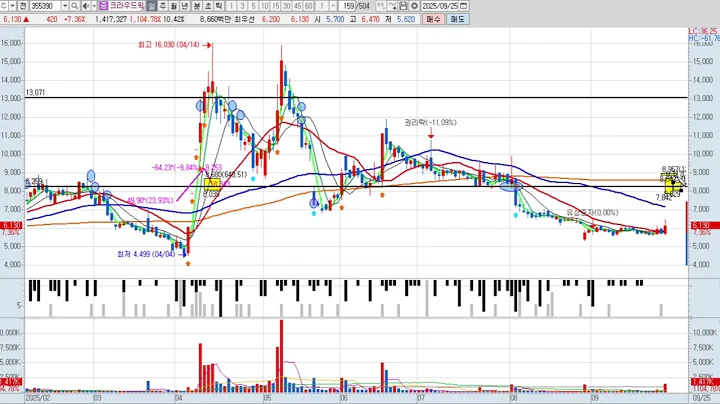Image resolution: width=720 pixels, height=404 pixels.
Task: Open the chart settings gear icon
Action: click(415, 6)
